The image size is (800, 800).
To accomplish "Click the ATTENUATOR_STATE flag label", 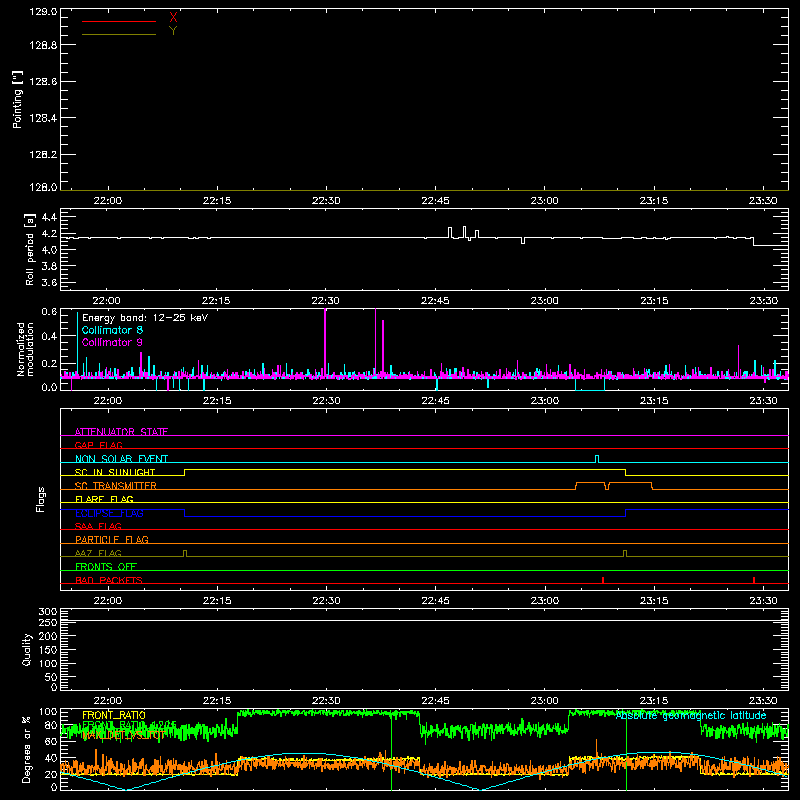I will coord(121,432).
